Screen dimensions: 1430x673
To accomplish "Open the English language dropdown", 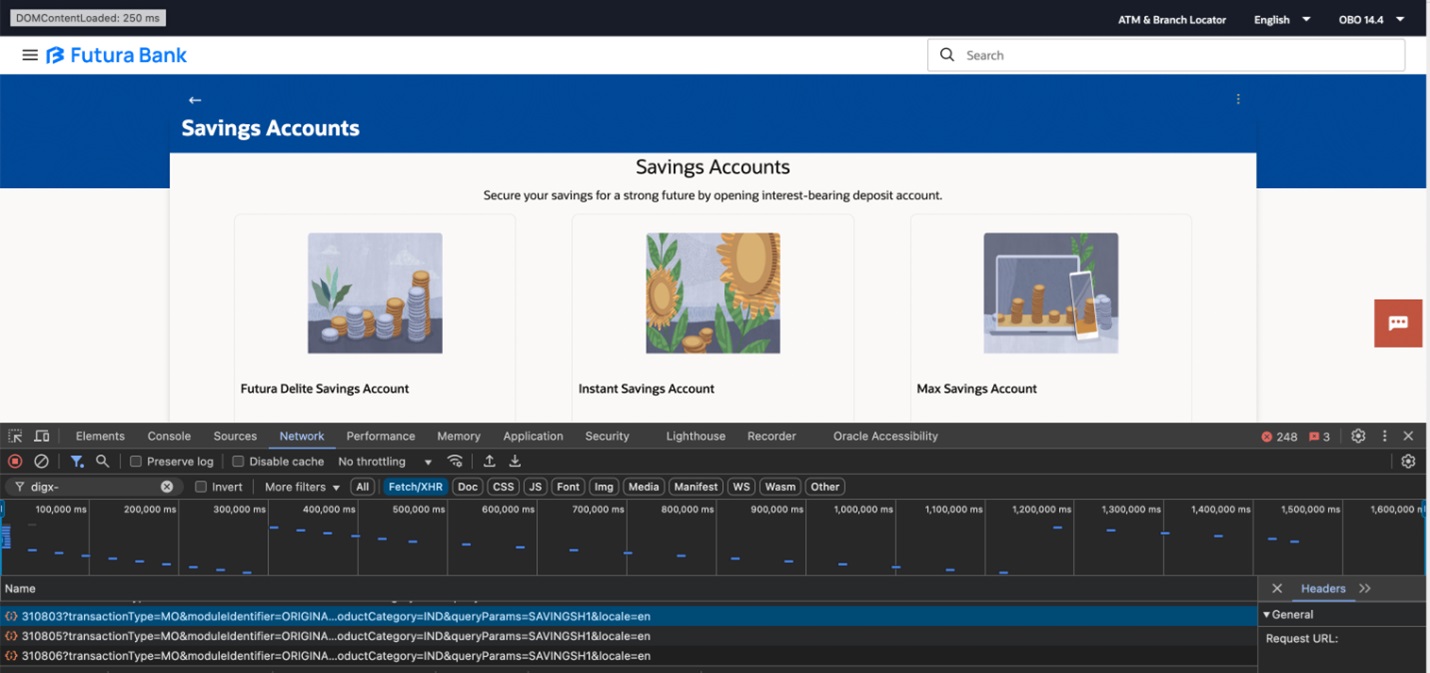I will coord(1281,20).
